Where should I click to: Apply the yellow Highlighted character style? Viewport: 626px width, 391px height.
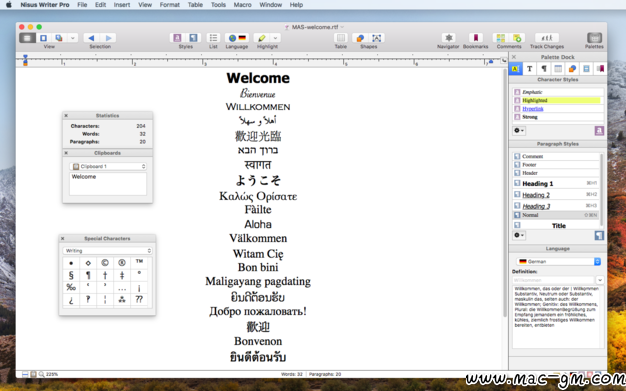click(558, 100)
